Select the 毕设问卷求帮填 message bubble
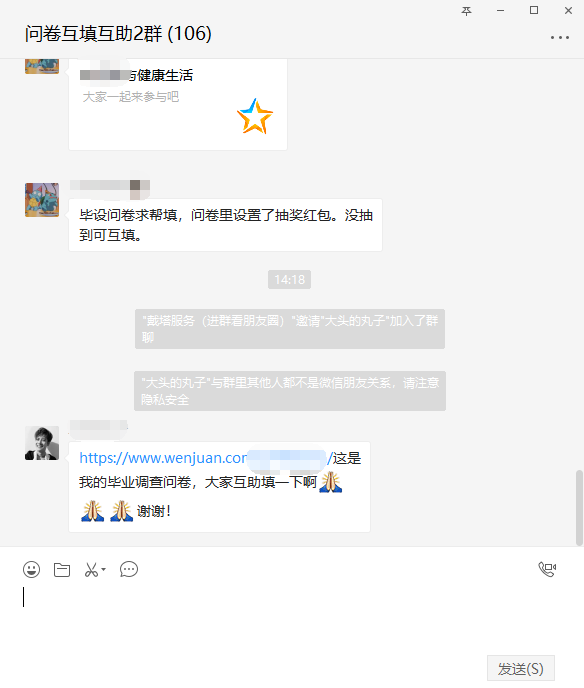The width and height of the screenshot is (584, 688). 226,225
